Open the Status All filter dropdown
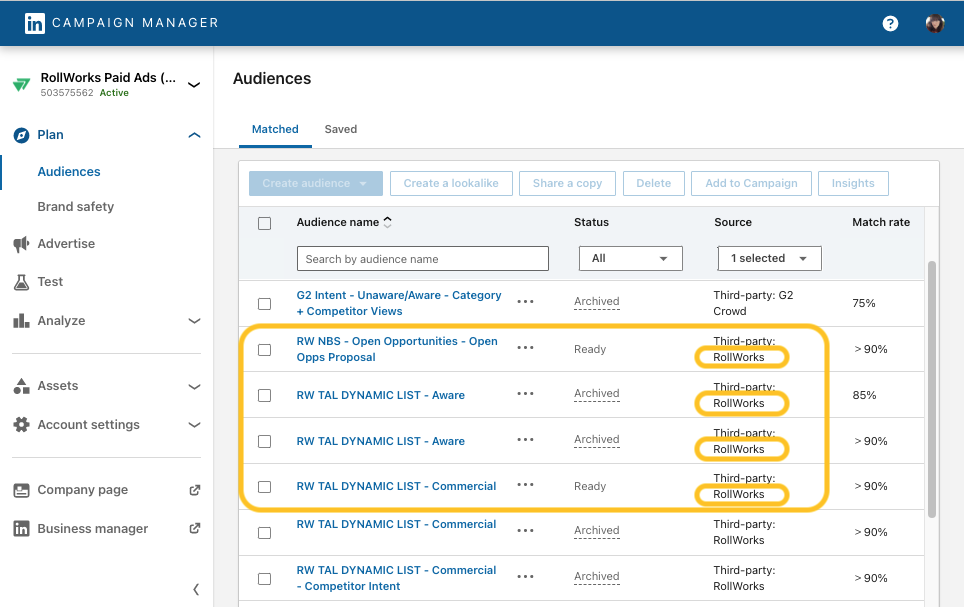The width and height of the screenshot is (964, 607). point(630,258)
